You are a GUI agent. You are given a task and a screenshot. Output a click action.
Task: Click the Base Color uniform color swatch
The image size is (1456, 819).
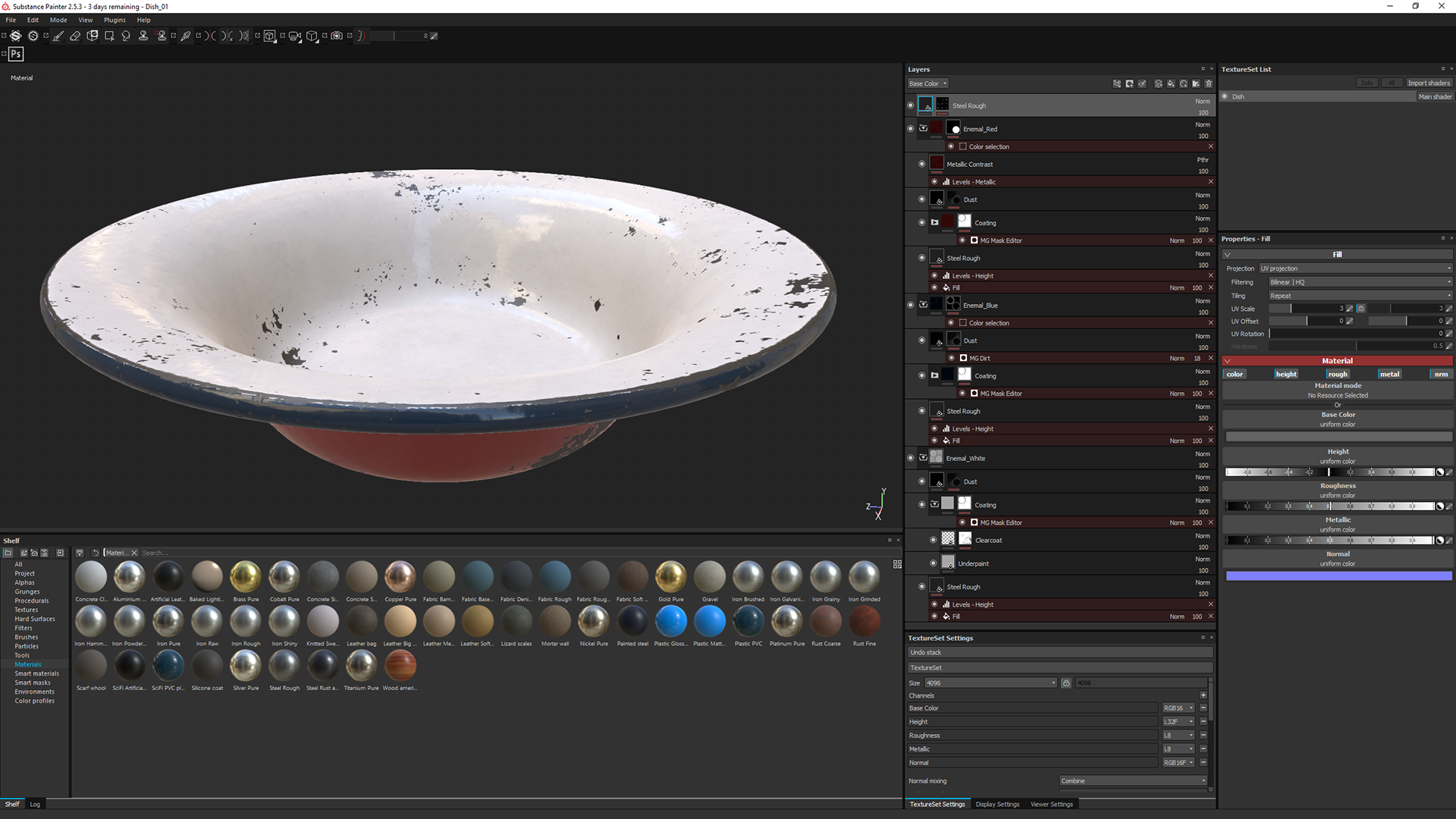pyautogui.click(x=1338, y=437)
